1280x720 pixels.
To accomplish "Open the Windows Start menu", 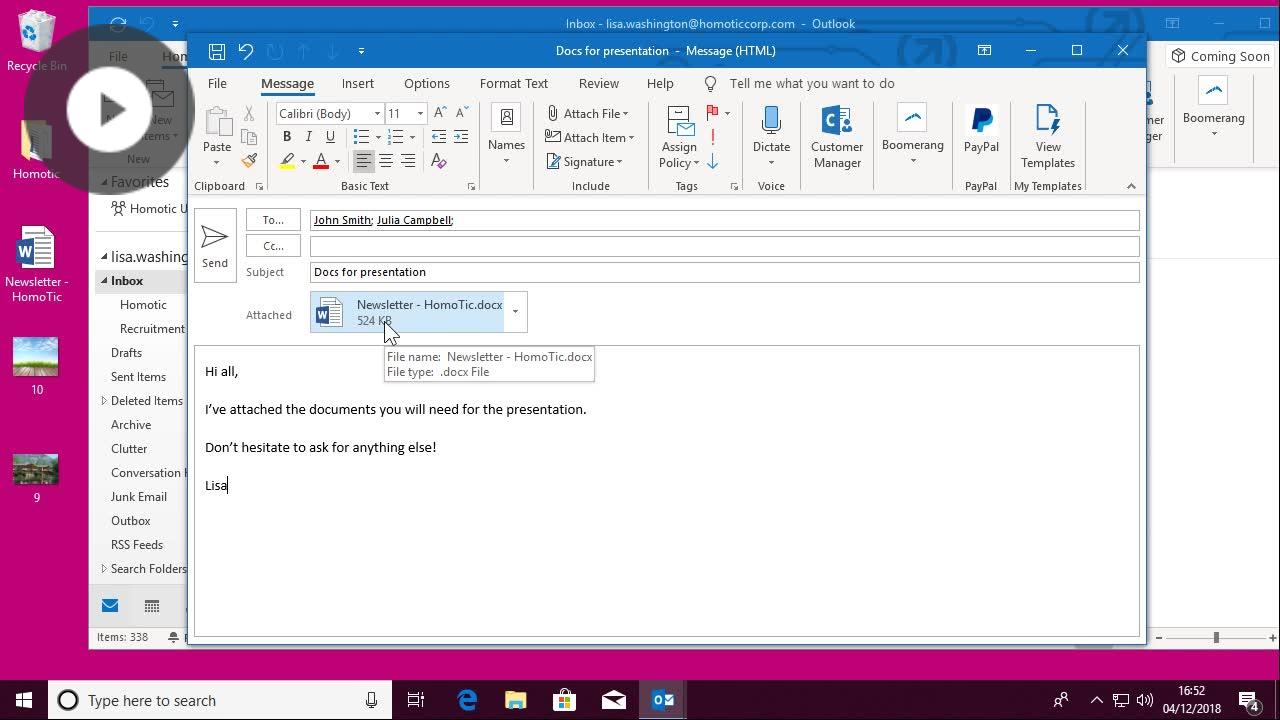I will 24,700.
